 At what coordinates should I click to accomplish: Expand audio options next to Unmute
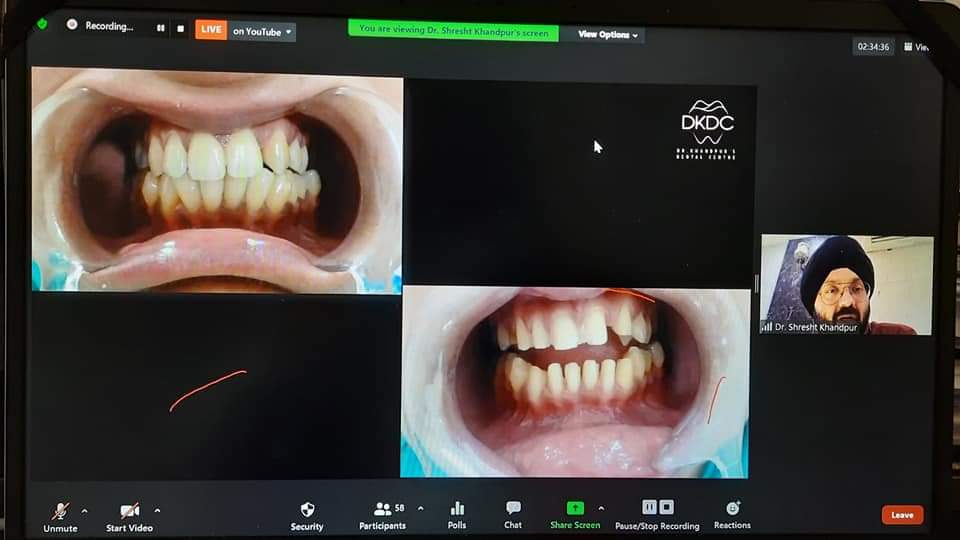84,511
